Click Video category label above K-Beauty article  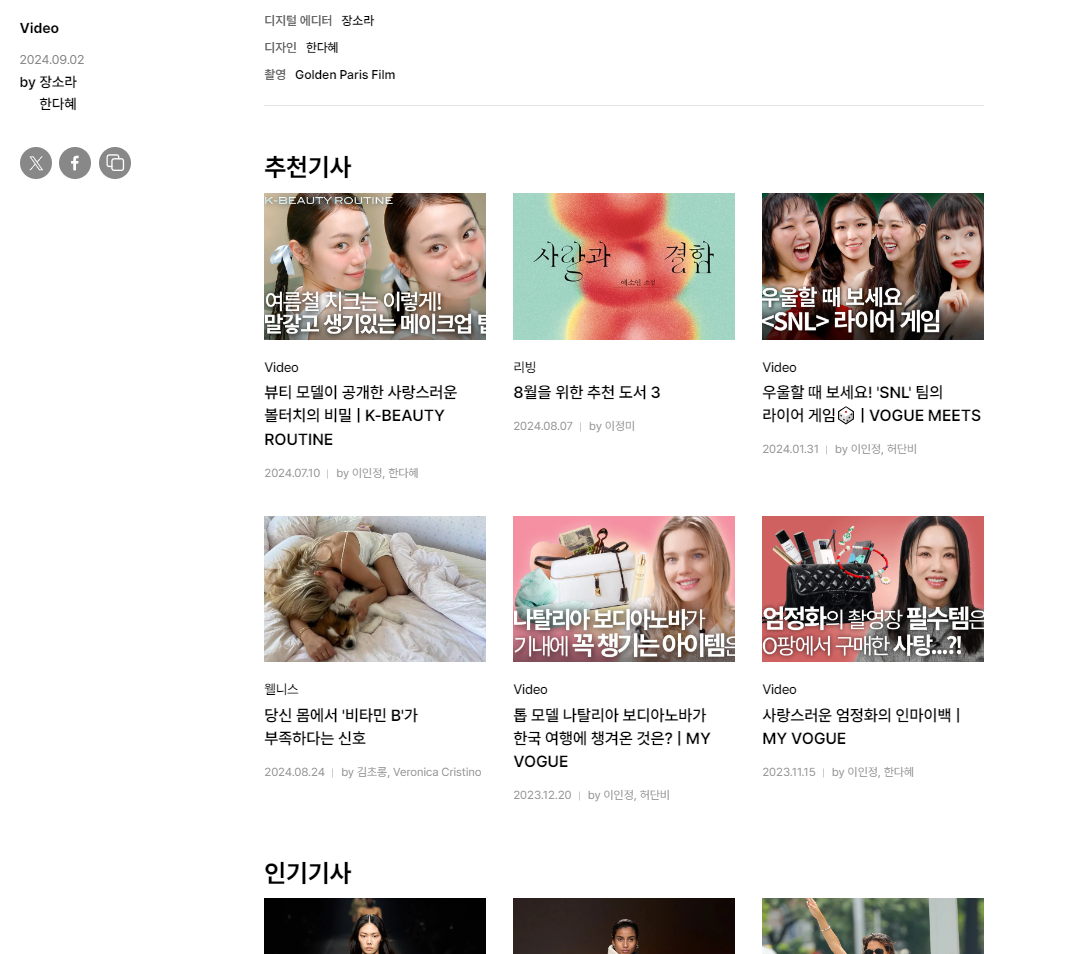[x=281, y=368]
